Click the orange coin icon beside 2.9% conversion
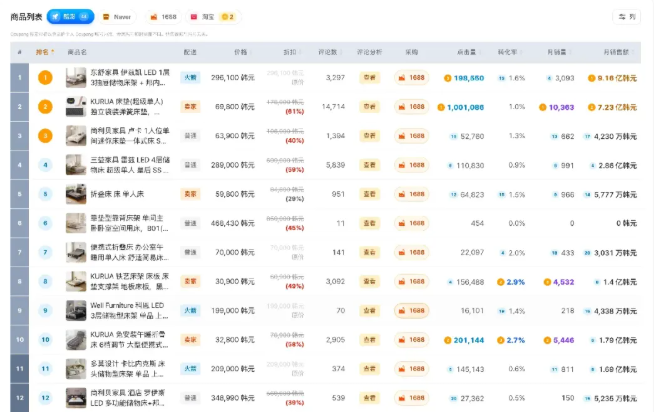This screenshot has height=418, width=654. [501, 282]
